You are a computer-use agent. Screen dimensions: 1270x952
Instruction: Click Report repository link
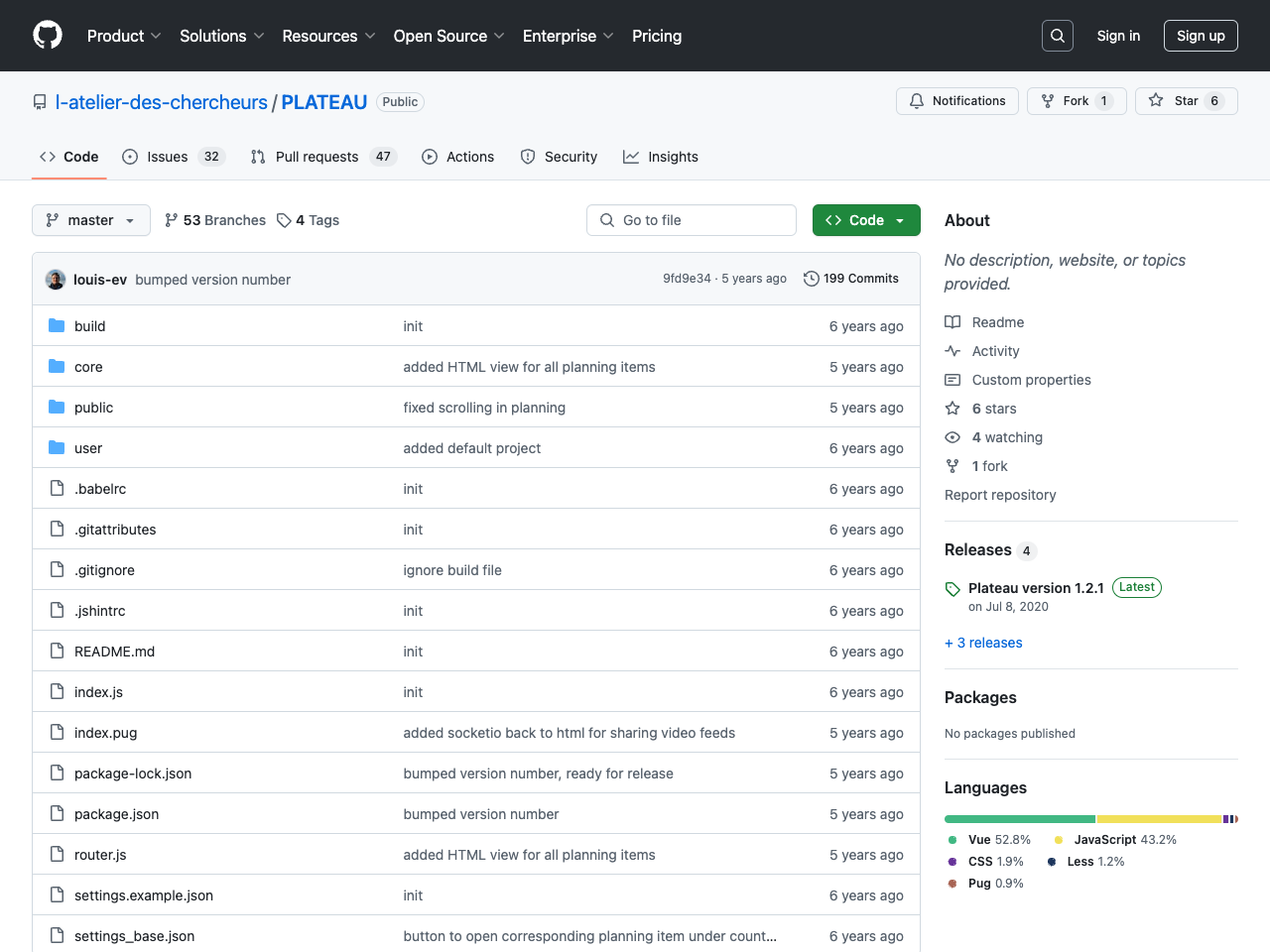click(x=1000, y=495)
